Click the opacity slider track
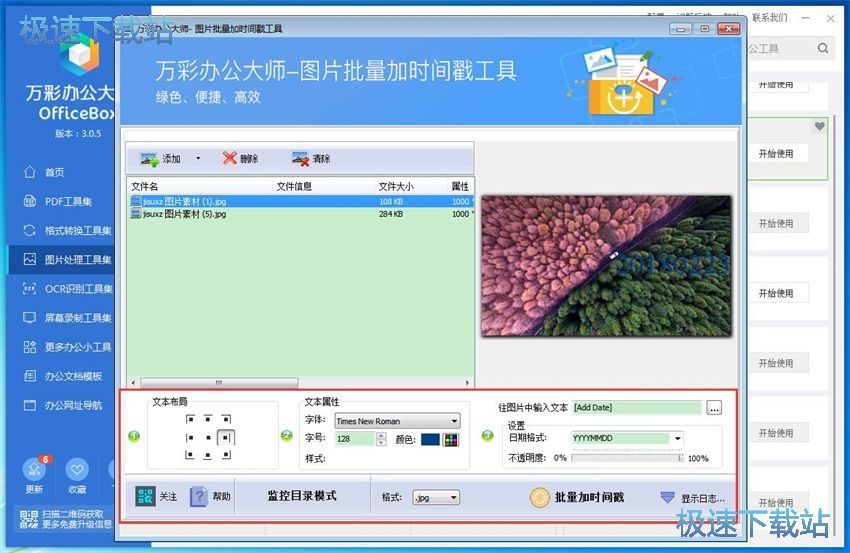850x553 pixels. click(627, 458)
